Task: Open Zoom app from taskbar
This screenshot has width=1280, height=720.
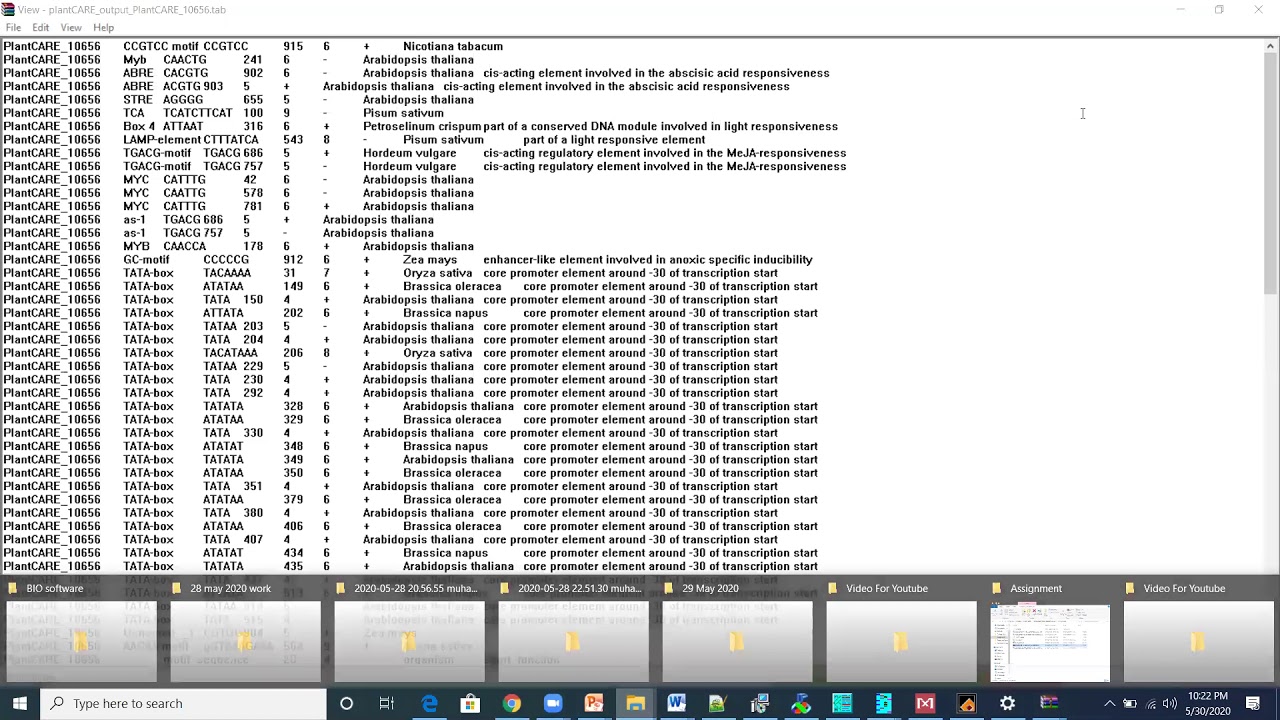Action: click(x=553, y=704)
